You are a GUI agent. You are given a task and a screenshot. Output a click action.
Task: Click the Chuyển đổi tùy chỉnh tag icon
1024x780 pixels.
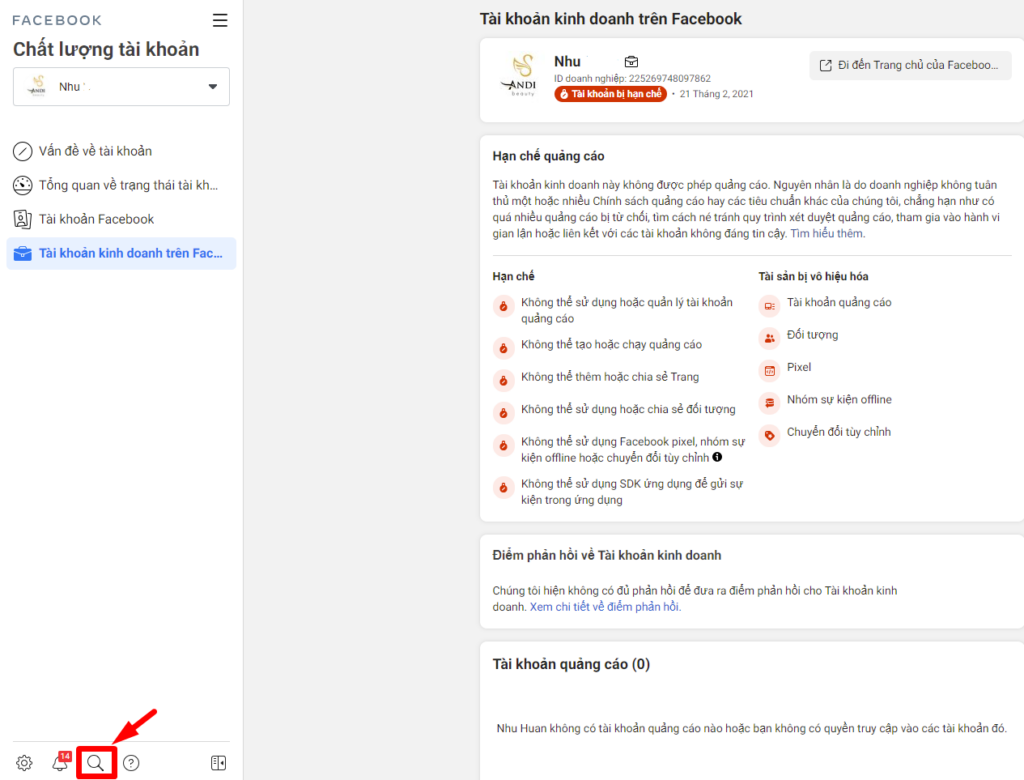770,436
